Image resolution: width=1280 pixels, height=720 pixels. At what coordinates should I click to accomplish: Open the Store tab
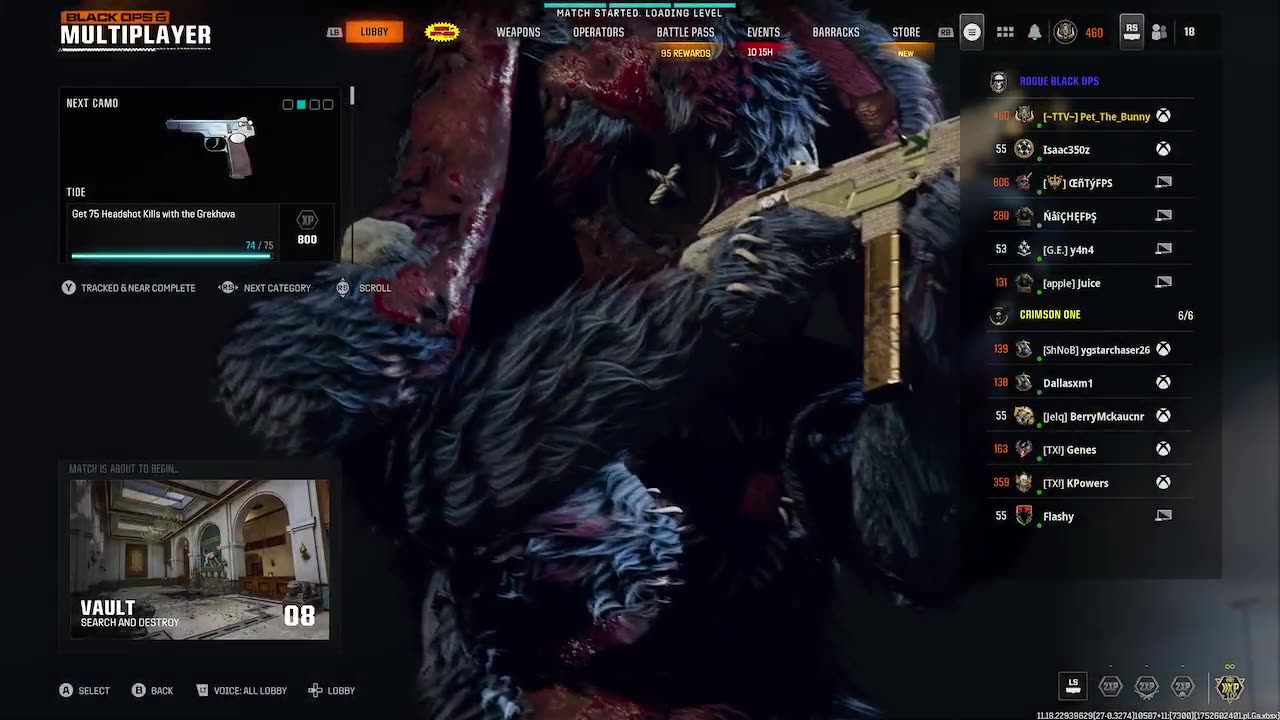[906, 32]
